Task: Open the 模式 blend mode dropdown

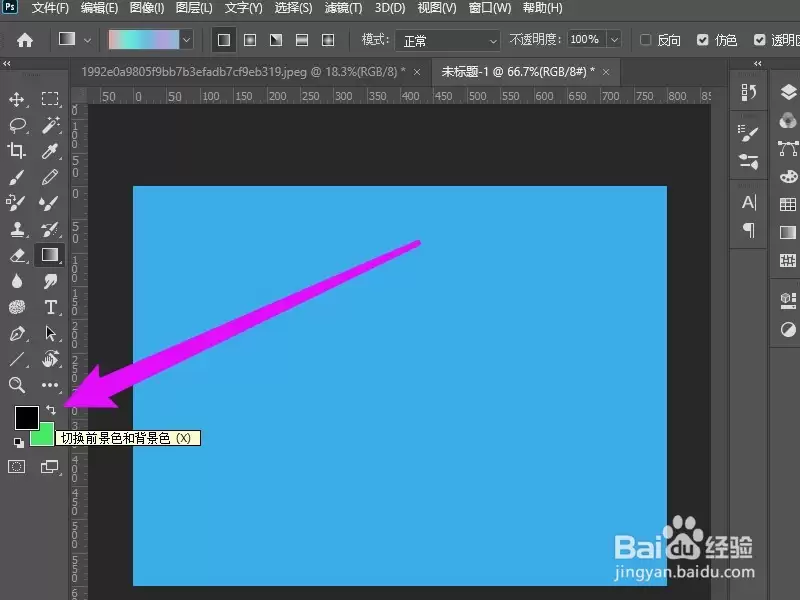Action: point(447,40)
